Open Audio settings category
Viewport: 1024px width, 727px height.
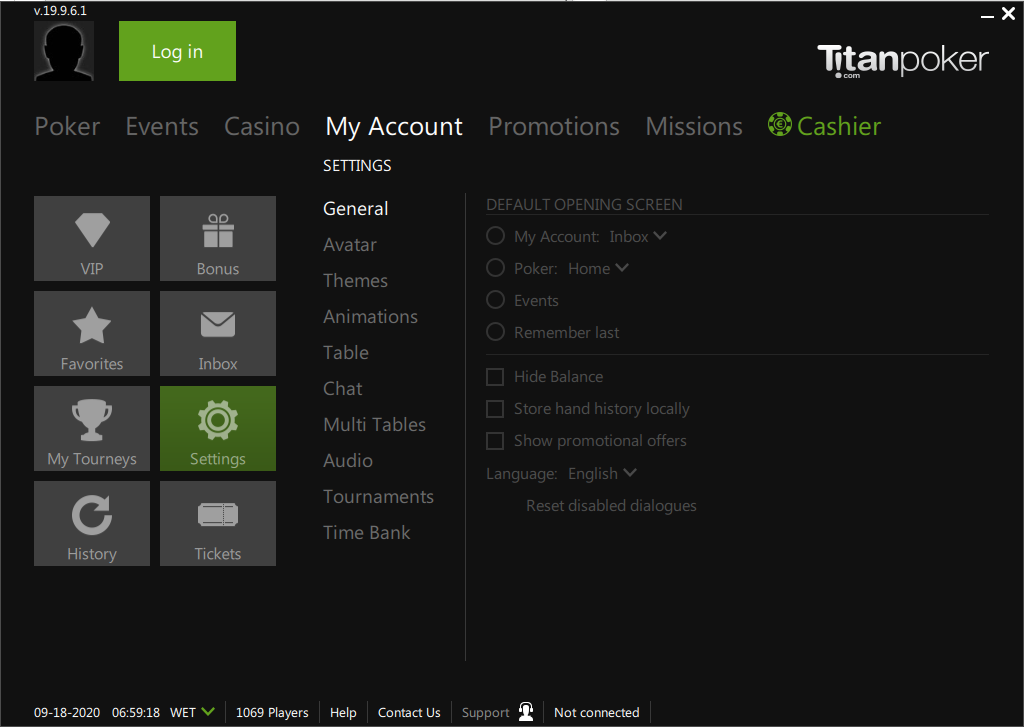point(348,460)
